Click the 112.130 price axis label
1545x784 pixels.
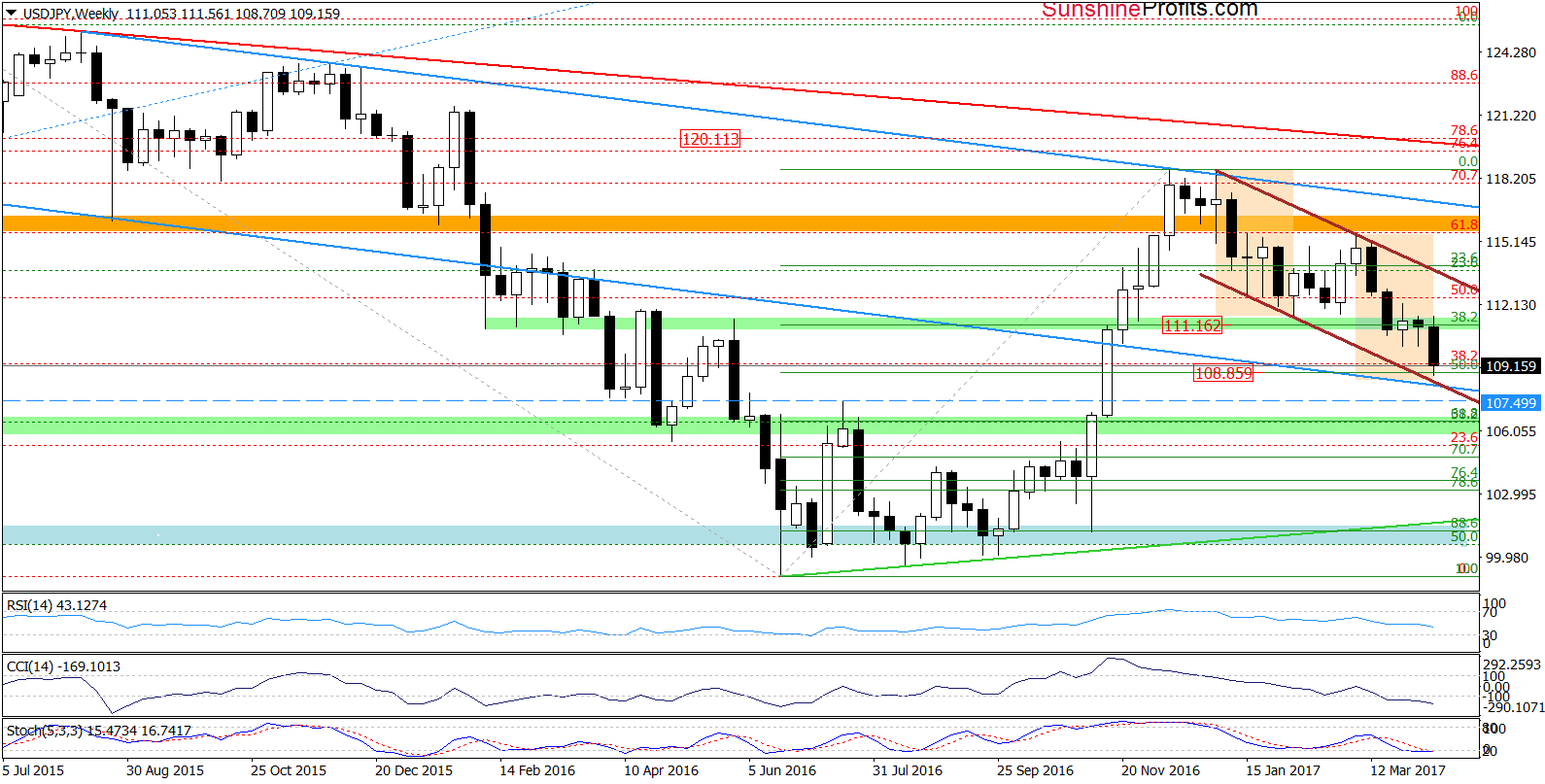click(x=1511, y=305)
